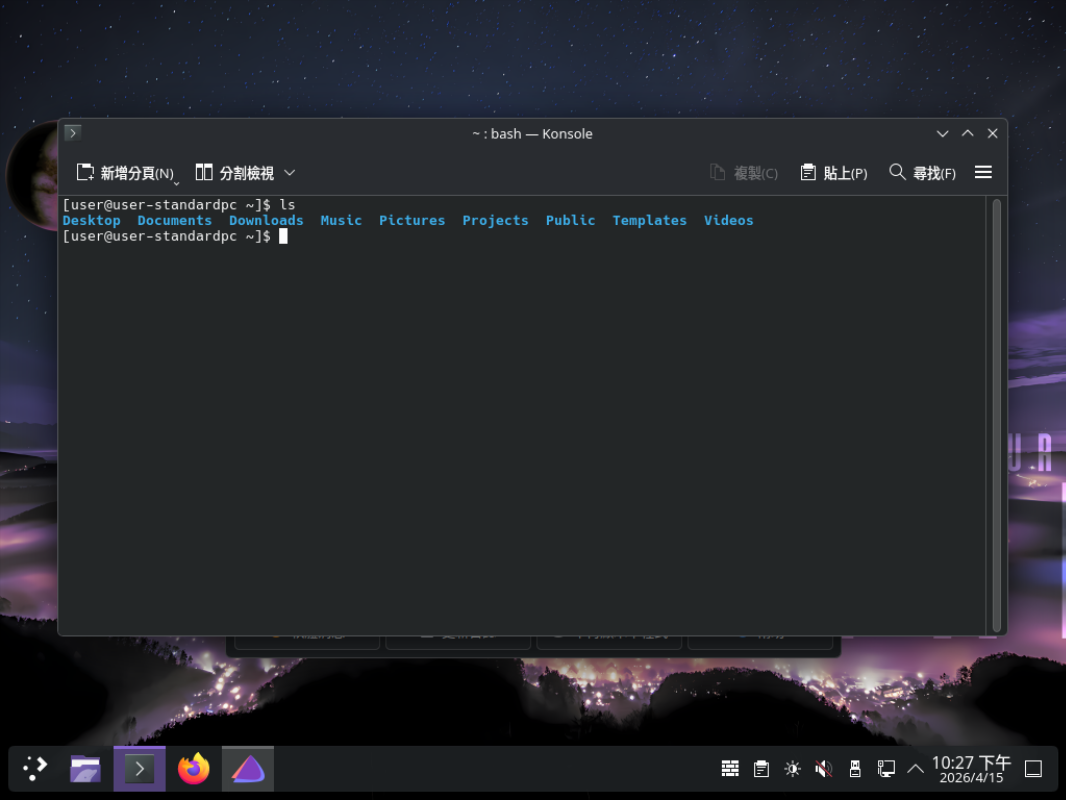Open the firewall brick-wall tray icon
This screenshot has width=1066, height=800.
[x=730, y=769]
